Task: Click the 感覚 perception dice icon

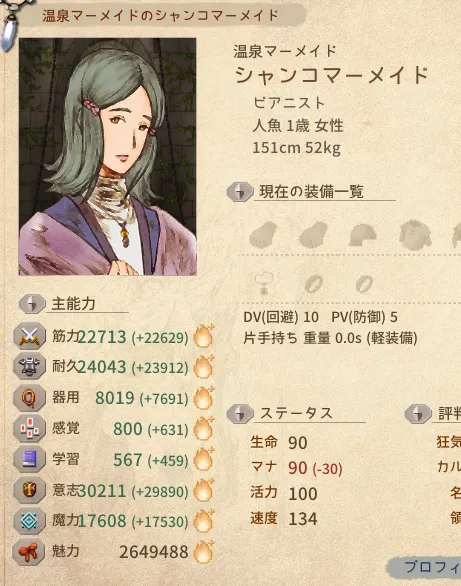Action: click(29, 428)
